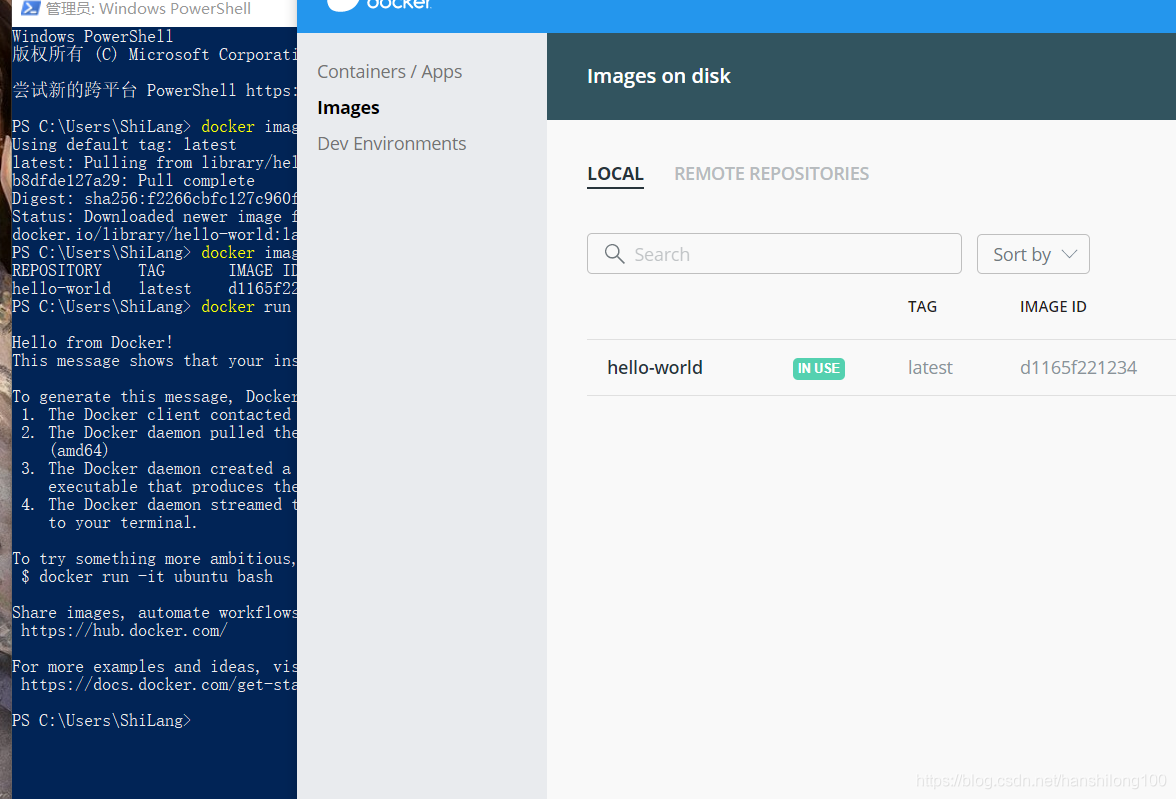Click the last PowerShell prompt line

tap(101, 720)
